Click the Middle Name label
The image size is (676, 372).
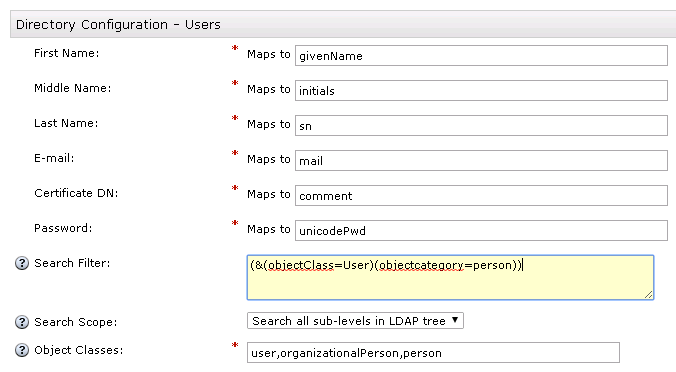72,88
